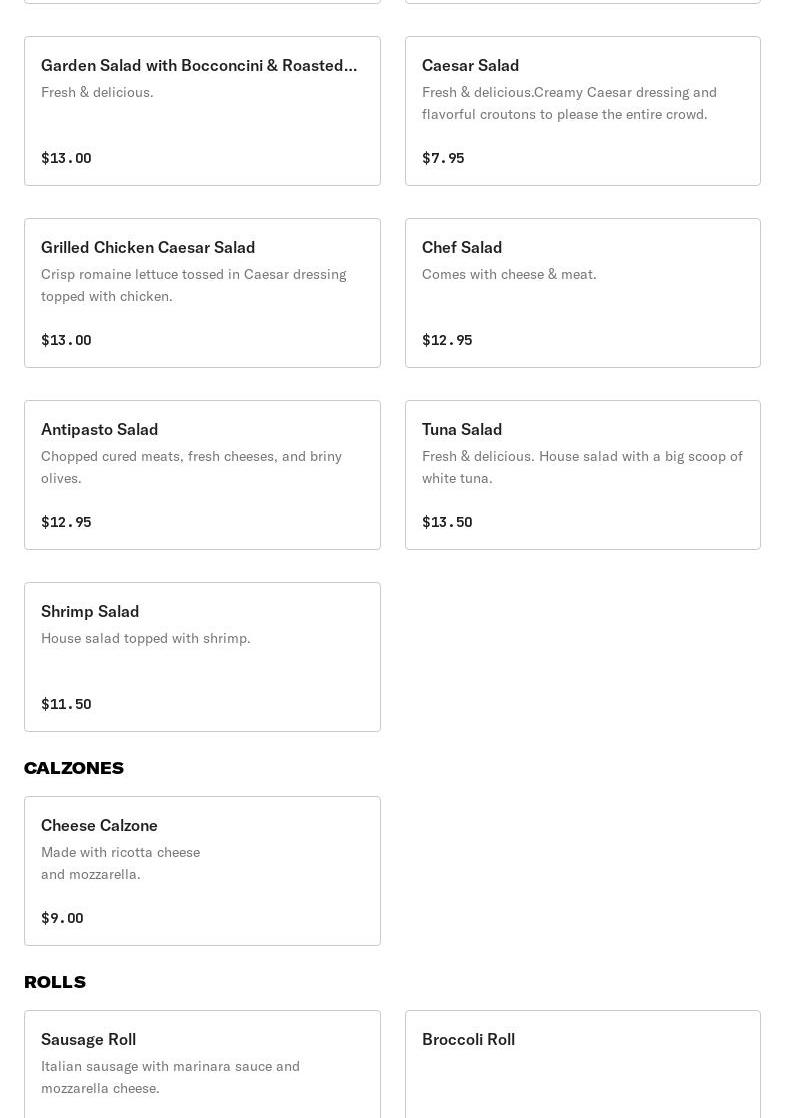785x1118 pixels.
Task: Pick the Tuna Salad menu card
Action: point(582,474)
